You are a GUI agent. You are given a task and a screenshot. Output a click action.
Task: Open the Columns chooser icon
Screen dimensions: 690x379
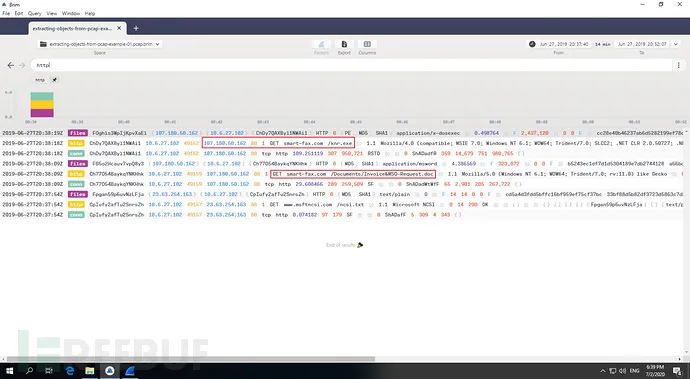click(x=367, y=44)
